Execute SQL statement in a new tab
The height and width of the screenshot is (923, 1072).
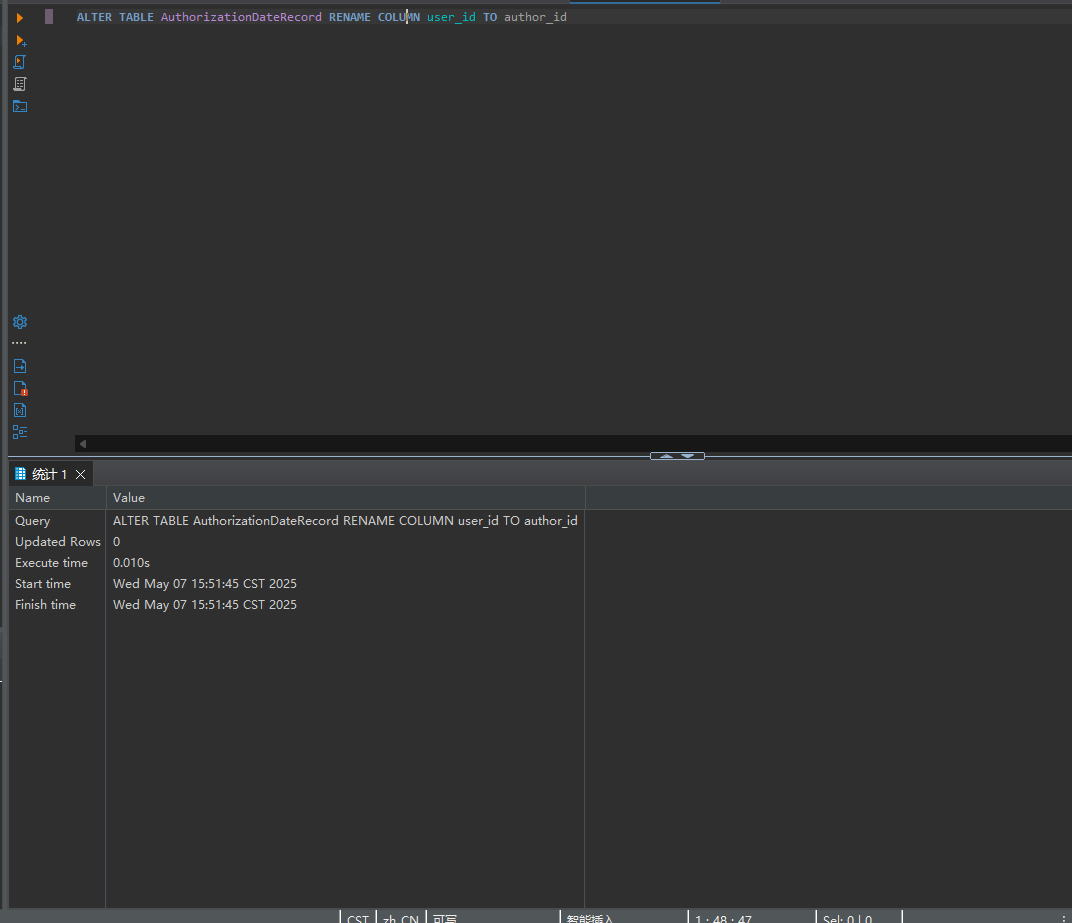tap(21, 41)
